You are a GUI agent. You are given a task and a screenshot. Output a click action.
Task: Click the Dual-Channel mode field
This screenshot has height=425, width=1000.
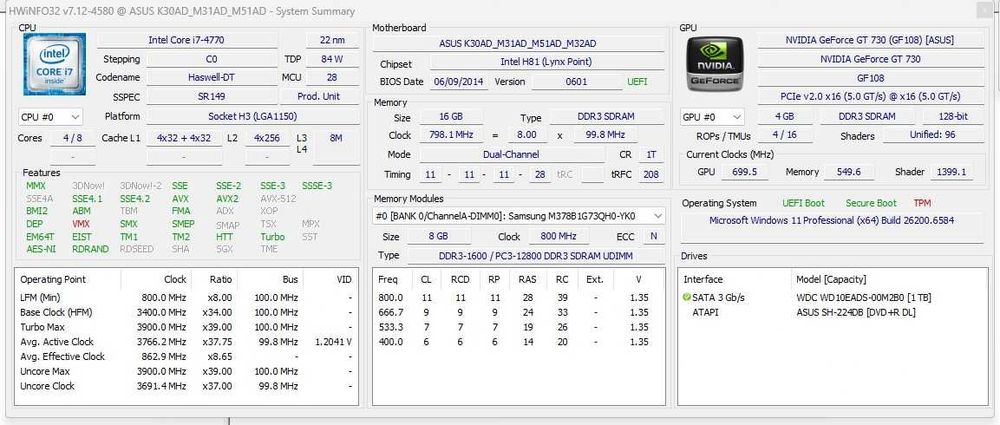click(511, 154)
